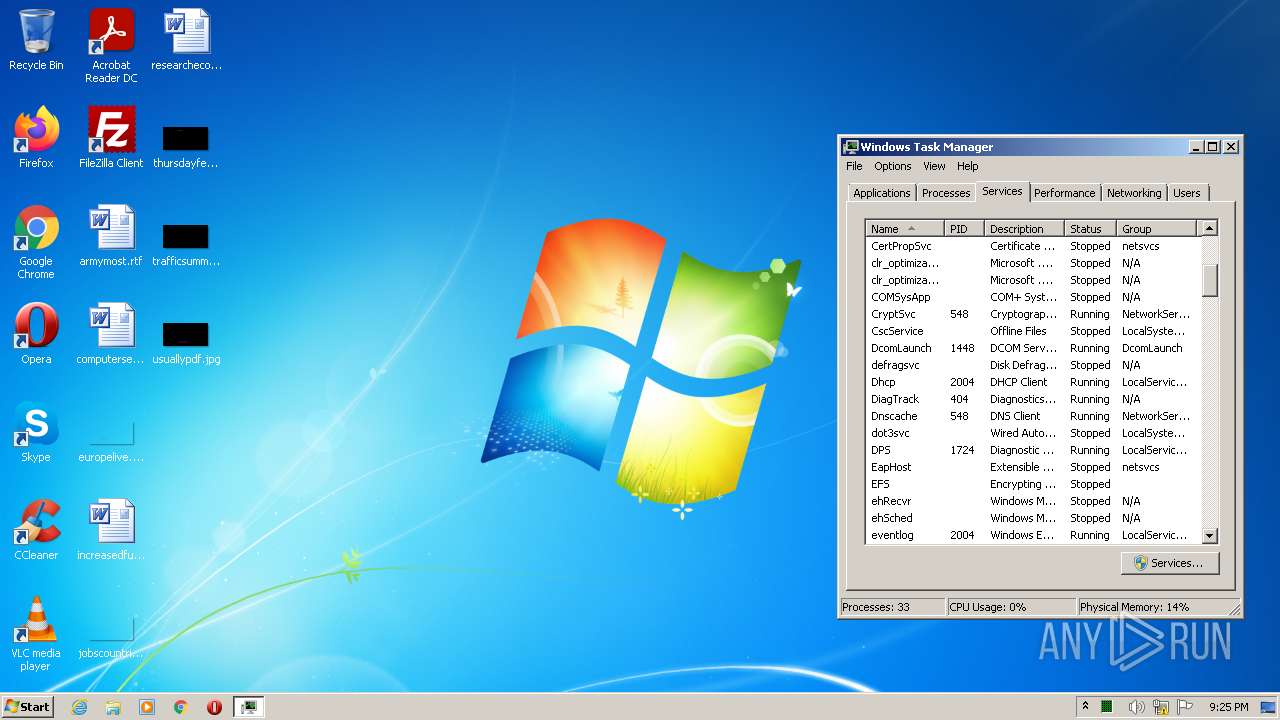Open Windows Media Player taskbar icon
This screenshot has width=1280, height=720.
(x=147, y=707)
